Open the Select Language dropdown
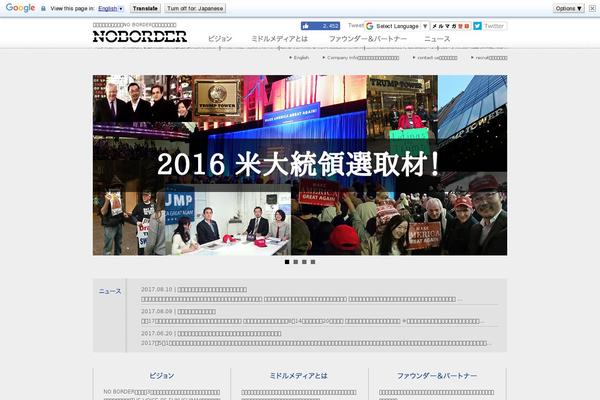 pyautogui.click(x=397, y=26)
